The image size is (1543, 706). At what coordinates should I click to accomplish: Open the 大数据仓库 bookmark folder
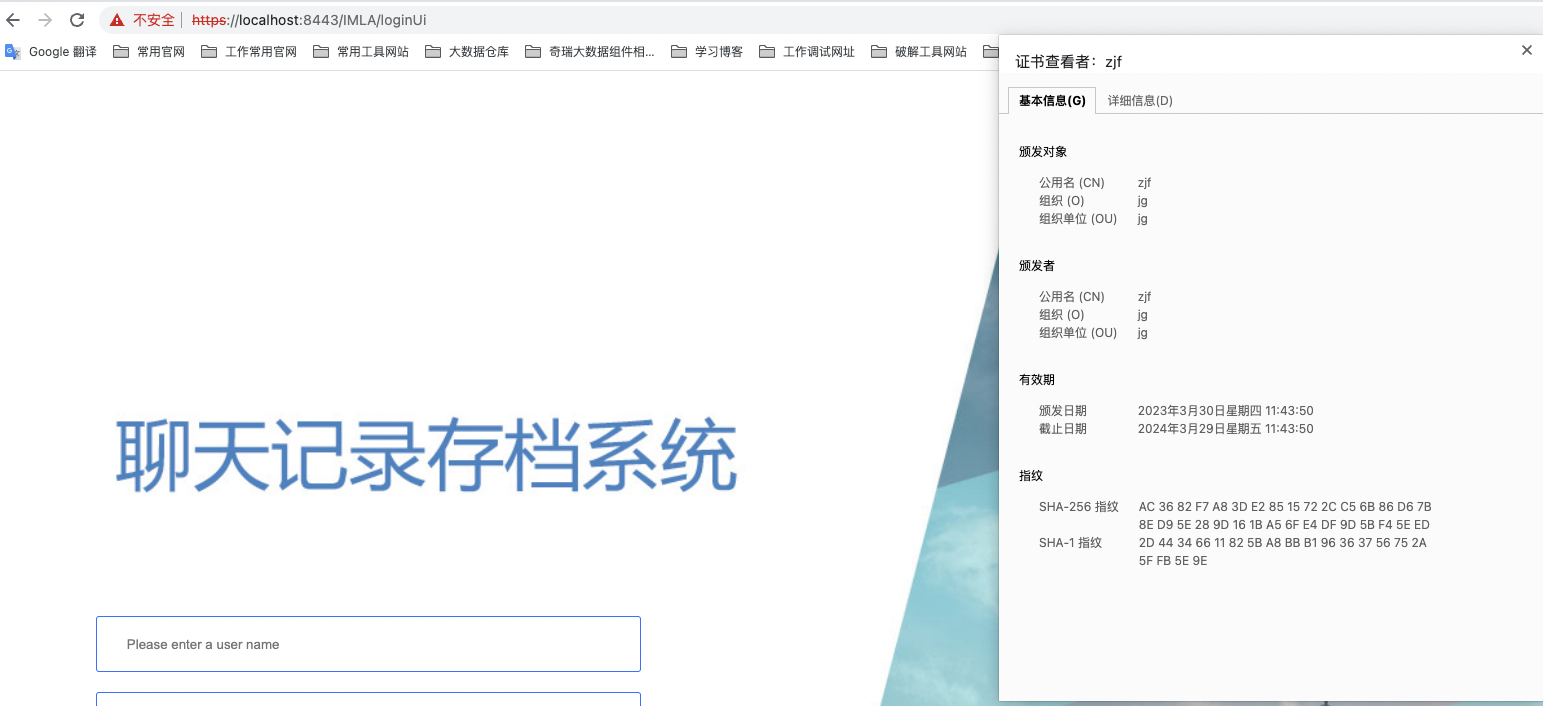(467, 52)
